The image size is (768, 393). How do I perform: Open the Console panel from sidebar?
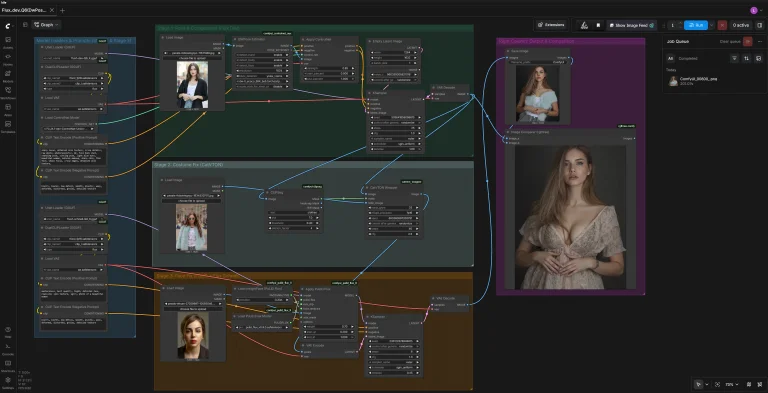[x=8, y=348]
